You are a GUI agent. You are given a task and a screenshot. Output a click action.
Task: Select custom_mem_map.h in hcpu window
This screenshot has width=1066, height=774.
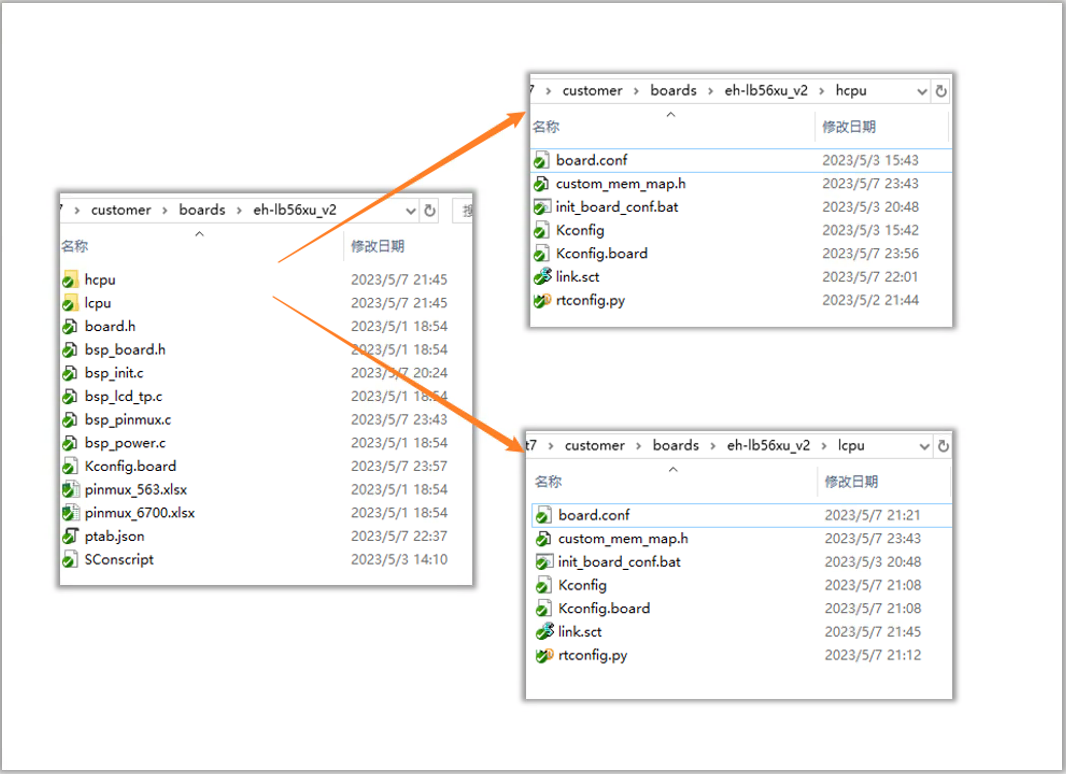pyautogui.click(x=621, y=183)
